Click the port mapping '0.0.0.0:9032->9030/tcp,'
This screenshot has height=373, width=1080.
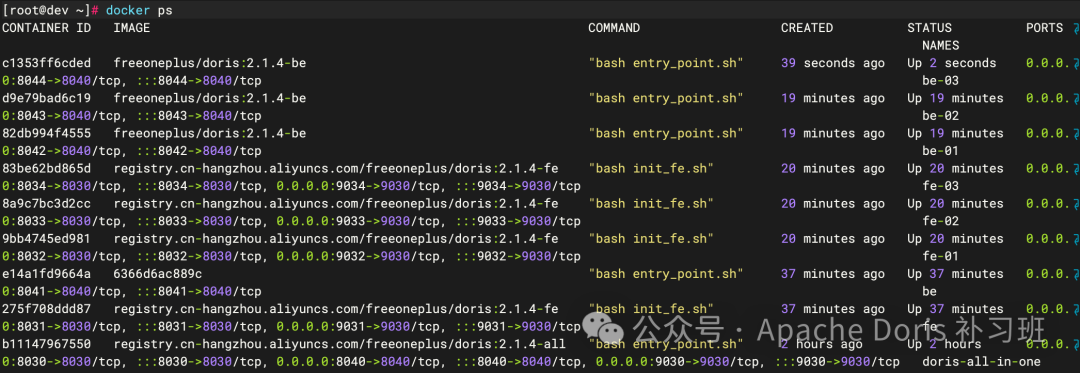pyautogui.click(x=362, y=256)
